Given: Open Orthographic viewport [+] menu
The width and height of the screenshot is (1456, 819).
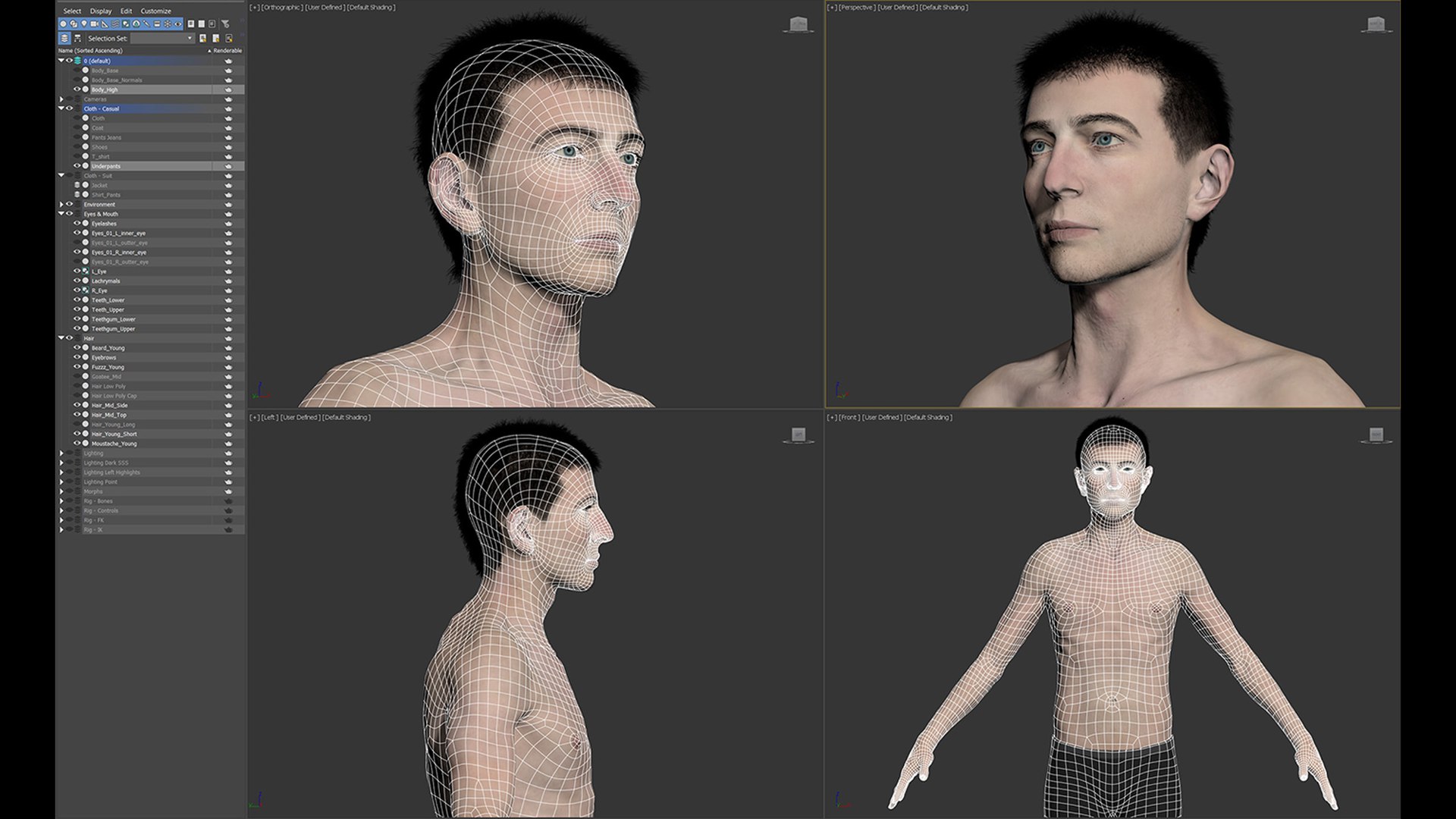Looking at the screenshot, I should (x=254, y=8).
